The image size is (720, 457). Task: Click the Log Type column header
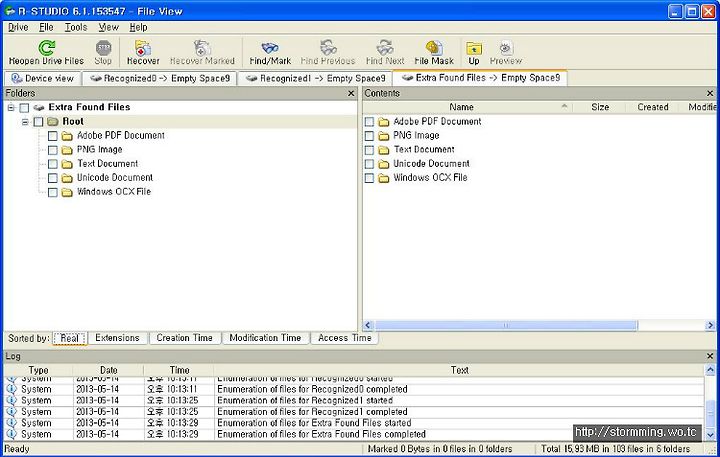point(38,370)
